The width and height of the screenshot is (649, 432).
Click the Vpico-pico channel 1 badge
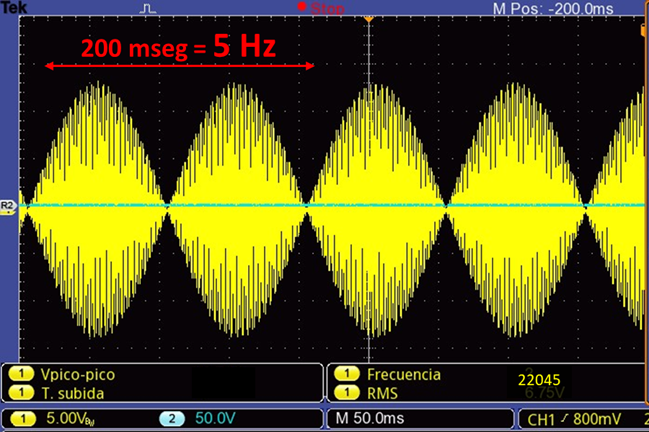(21, 374)
